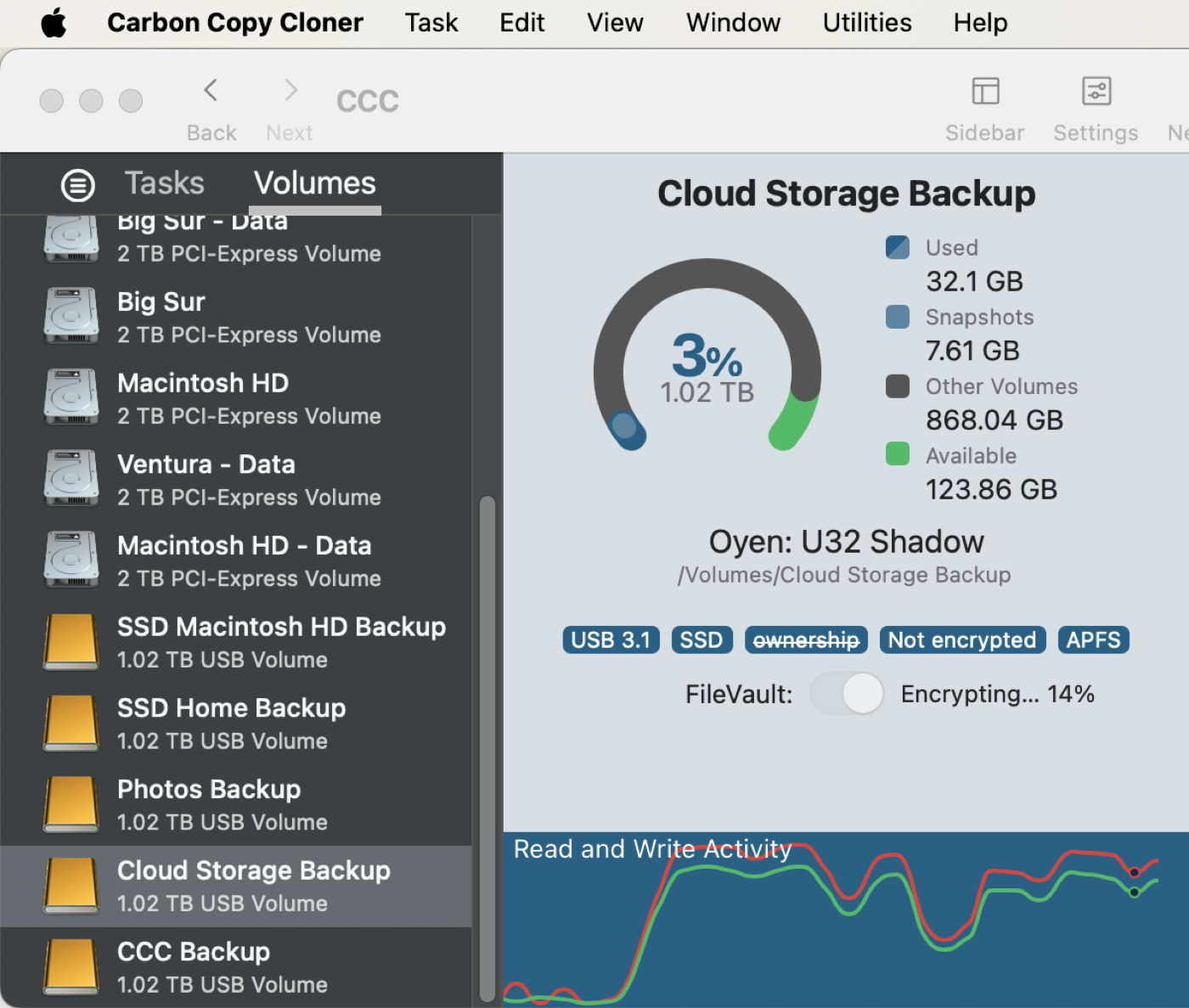Open the Apple menu

point(54,22)
